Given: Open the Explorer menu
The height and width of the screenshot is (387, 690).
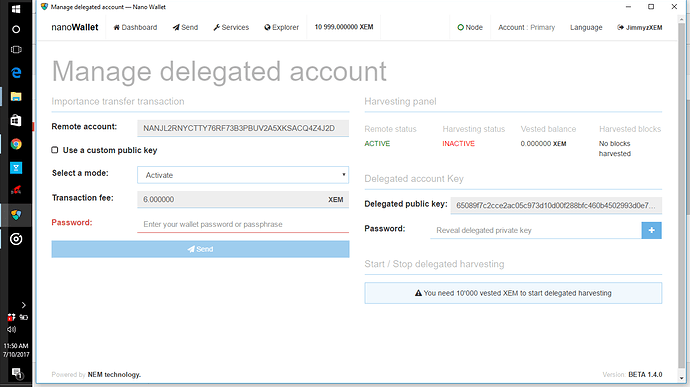Looking at the screenshot, I should (x=282, y=27).
